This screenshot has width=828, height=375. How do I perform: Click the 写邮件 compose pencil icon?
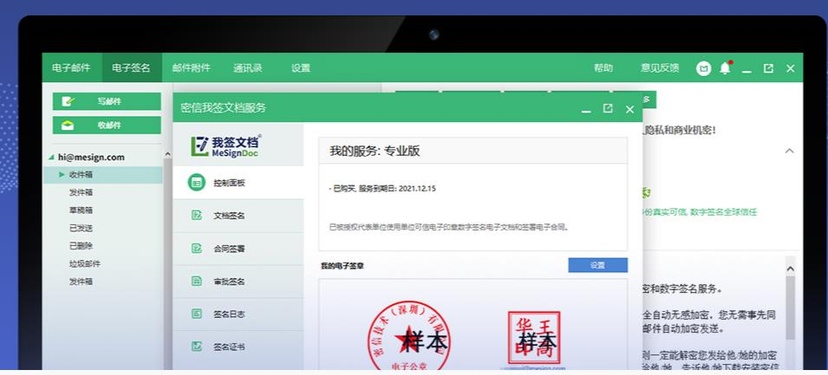point(68,101)
